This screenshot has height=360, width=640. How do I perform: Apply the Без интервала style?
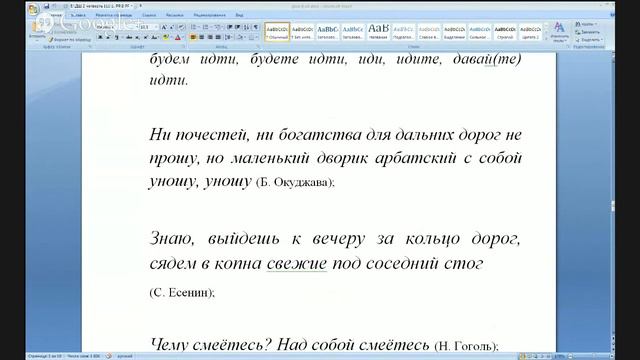point(302,32)
